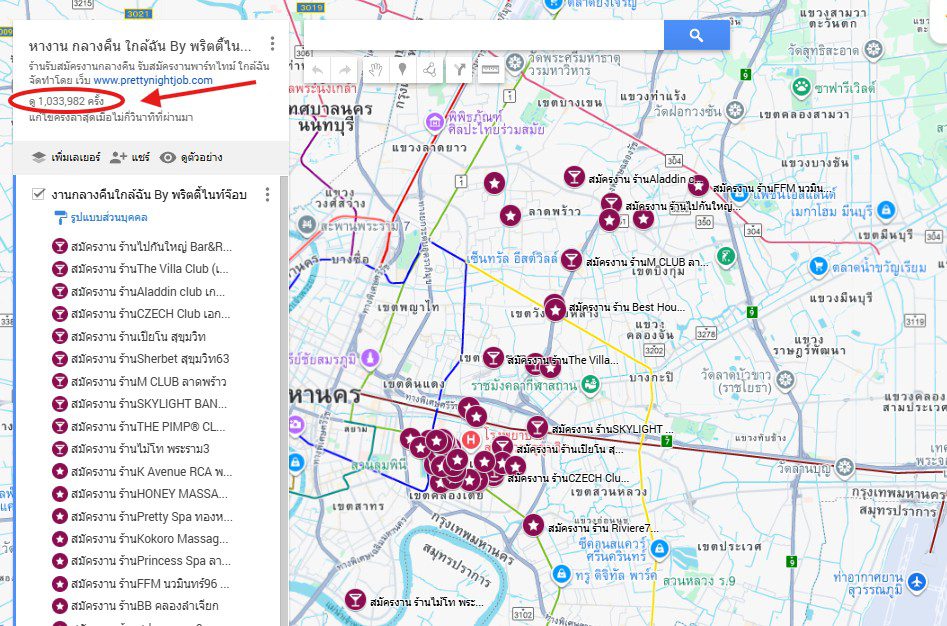This screenshot has width=947, height=626.
Task: Uncheck the งานกลางคืนใกล้ฉัน layer checkbox
Action: tap(39, 194)
